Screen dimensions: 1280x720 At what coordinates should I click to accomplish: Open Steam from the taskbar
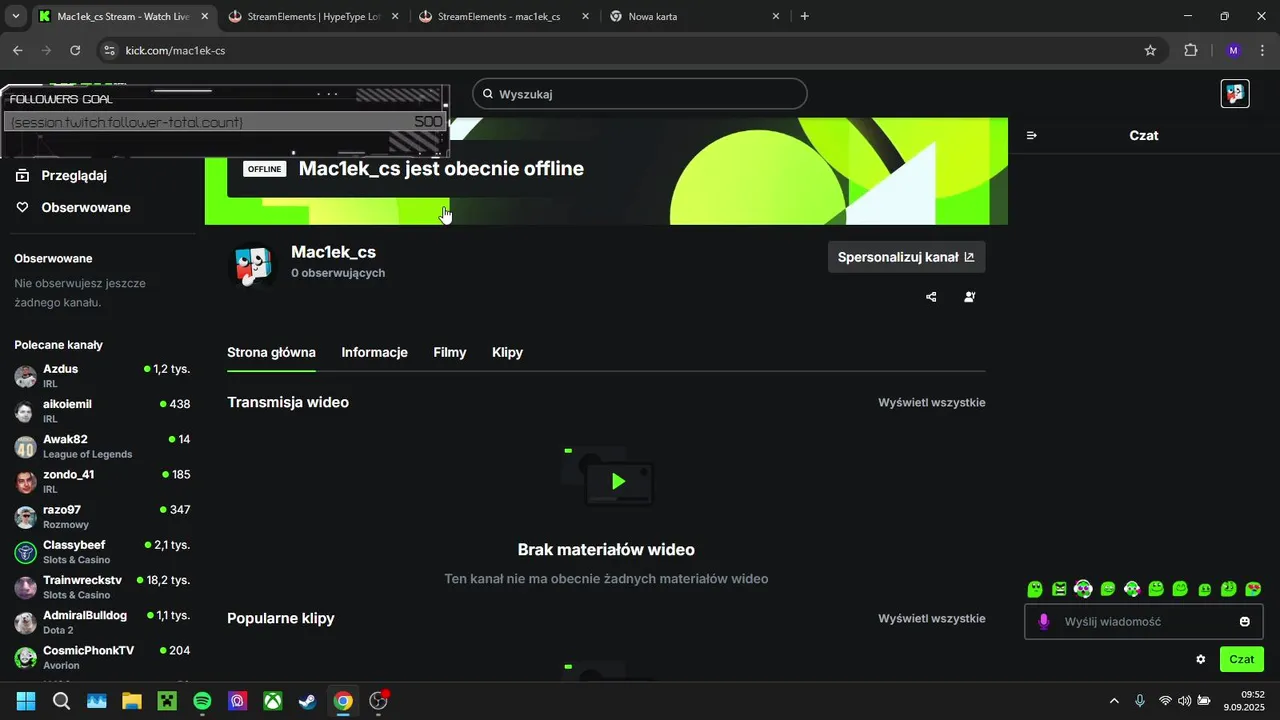307,701
